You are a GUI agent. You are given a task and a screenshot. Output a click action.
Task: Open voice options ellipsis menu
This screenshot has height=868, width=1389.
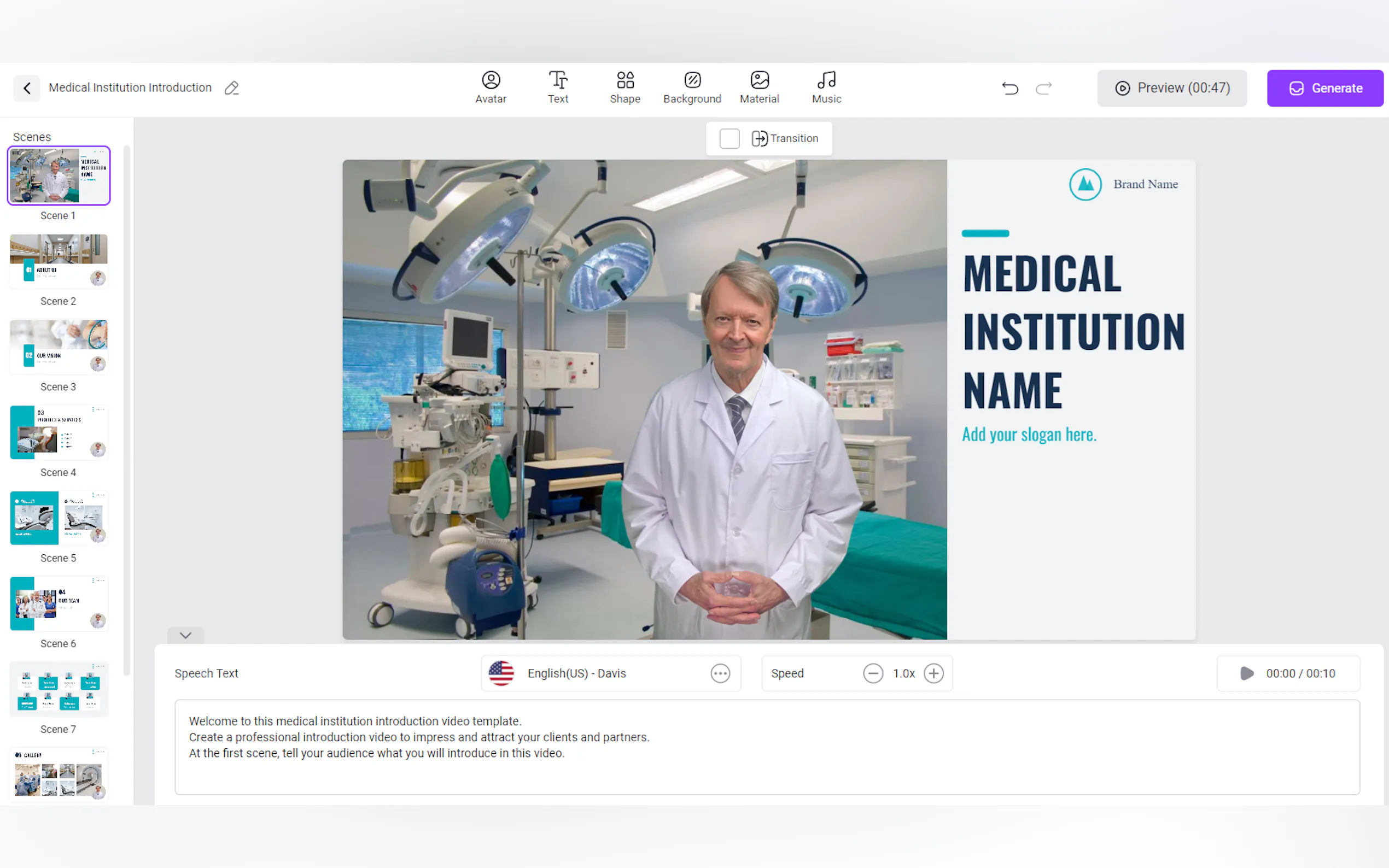point(720,673)
